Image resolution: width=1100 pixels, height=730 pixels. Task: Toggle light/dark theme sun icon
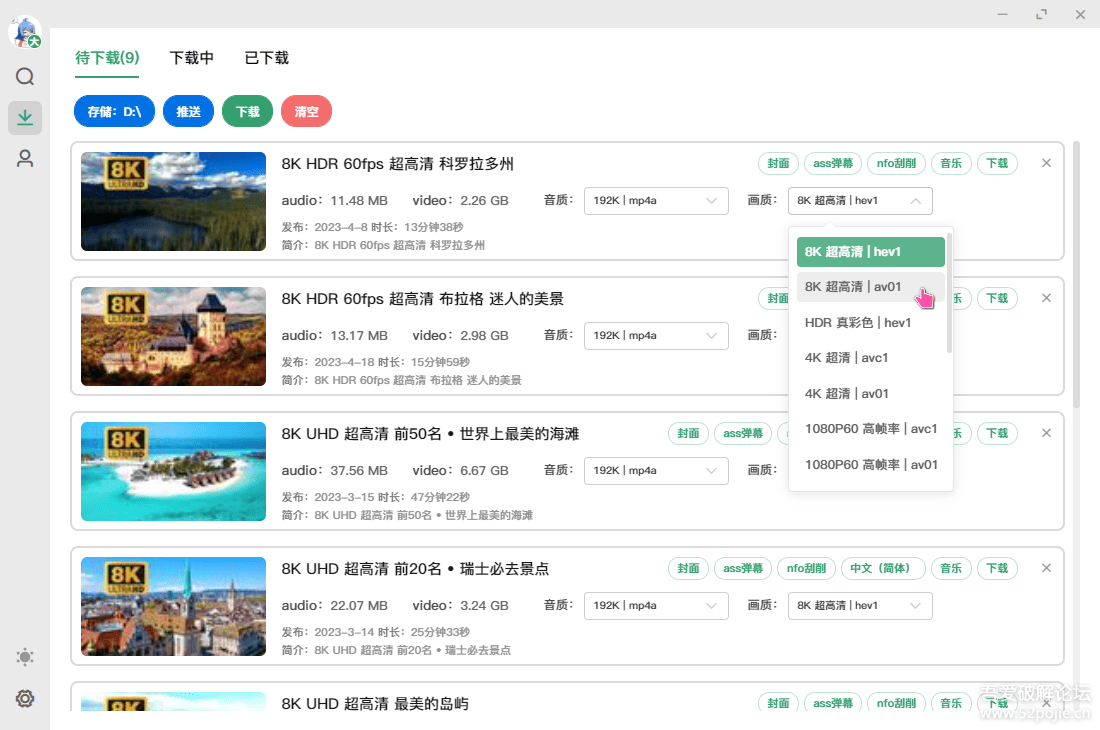(x=25, y=657)
